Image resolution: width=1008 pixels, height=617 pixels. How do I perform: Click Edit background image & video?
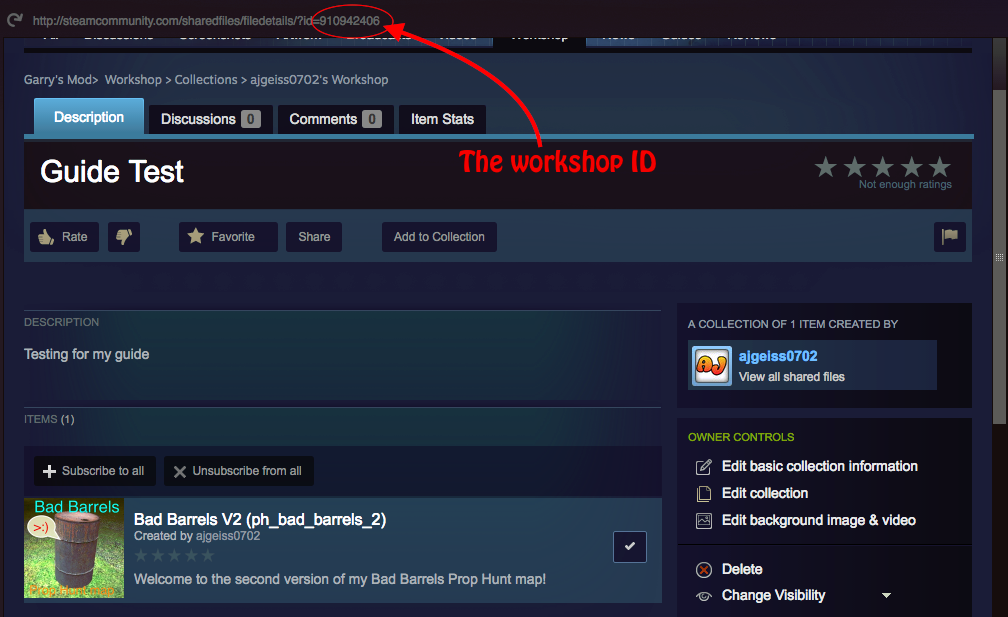(818, 521)
